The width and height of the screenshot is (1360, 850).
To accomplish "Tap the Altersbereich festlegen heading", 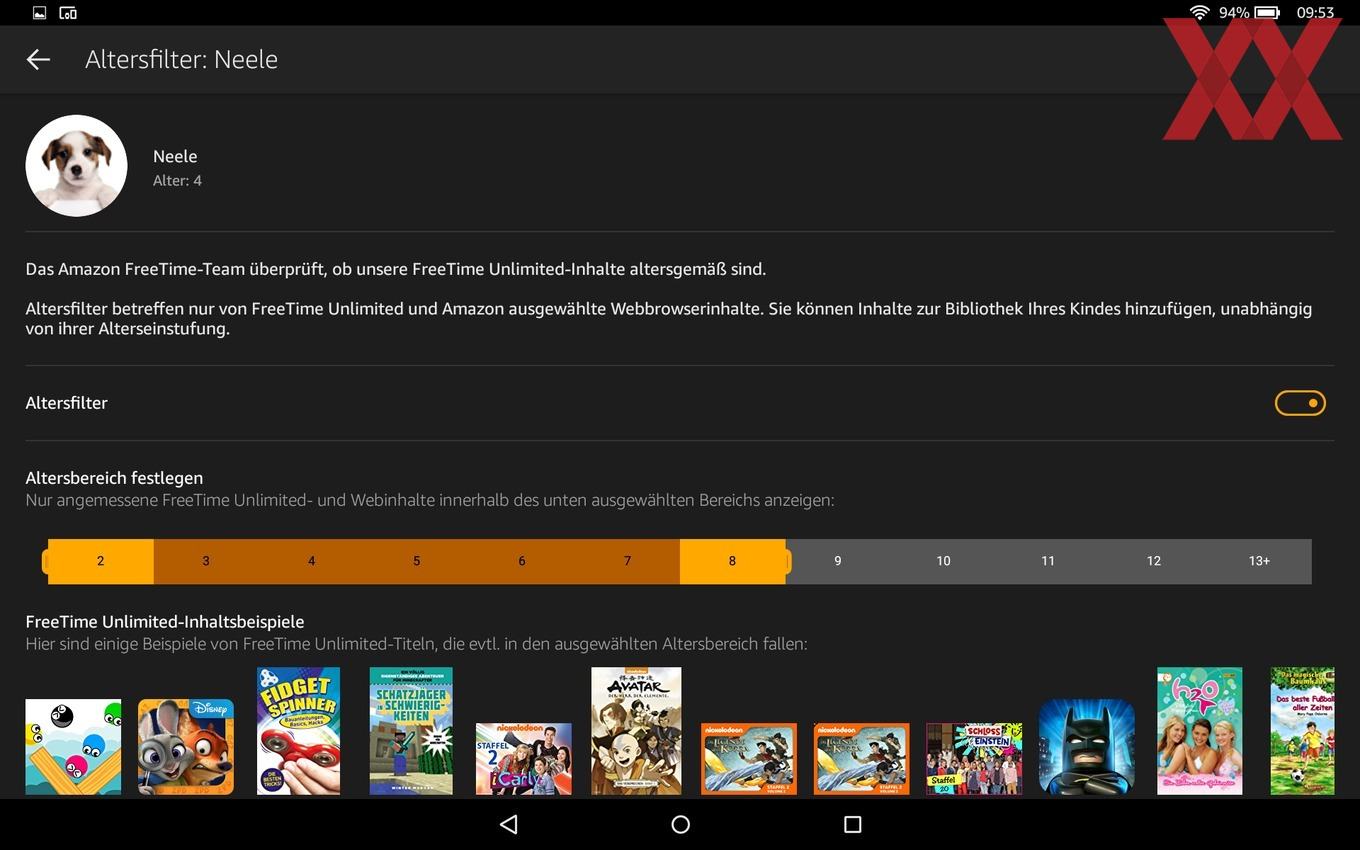I will (x=114, y=478).
